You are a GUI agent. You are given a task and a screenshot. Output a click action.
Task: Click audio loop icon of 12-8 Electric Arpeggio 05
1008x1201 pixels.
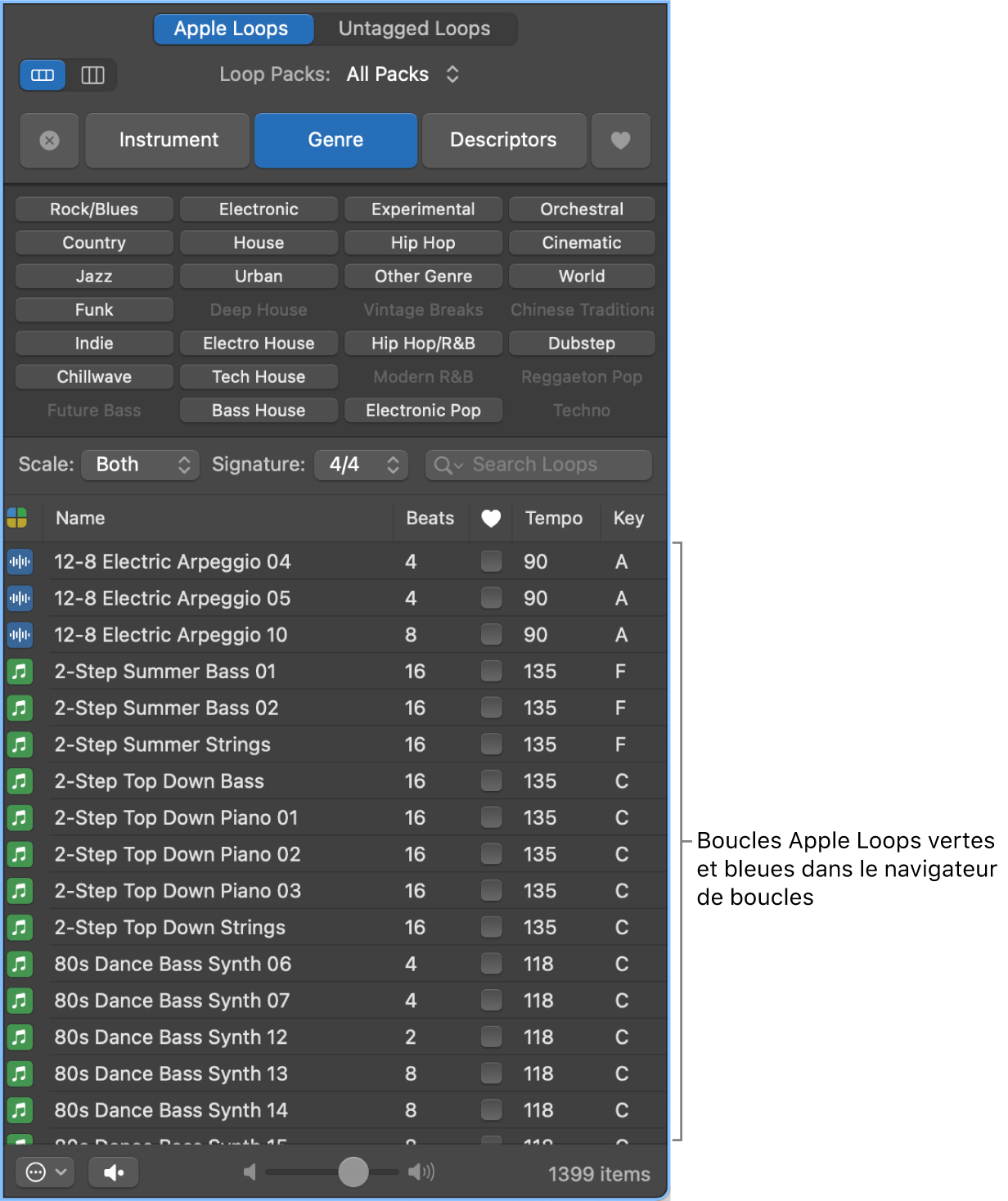pyautogui.click(x=20, y=598)
